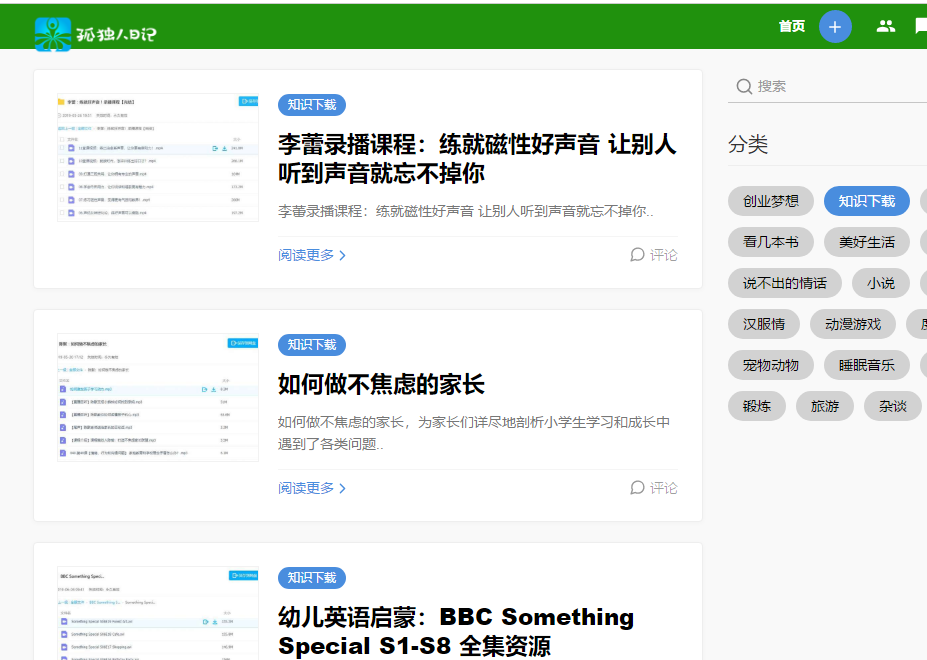The height and width of the screenshot is (660, 927).
Task: Open comments on 如何做不焦虑的家长 post
Action: (654, 488)
